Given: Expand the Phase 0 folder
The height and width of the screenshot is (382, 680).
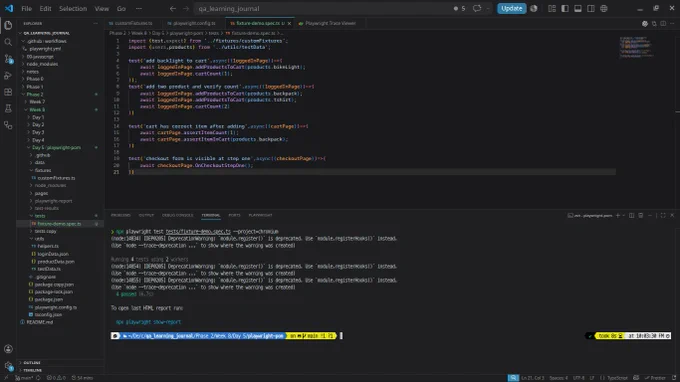Looking at the screenshot, I should click(x=35, y=79).
